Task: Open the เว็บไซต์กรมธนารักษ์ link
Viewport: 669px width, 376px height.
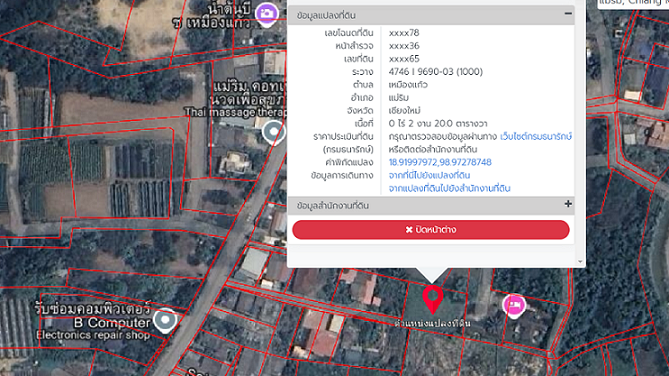Action: [535, 137]
